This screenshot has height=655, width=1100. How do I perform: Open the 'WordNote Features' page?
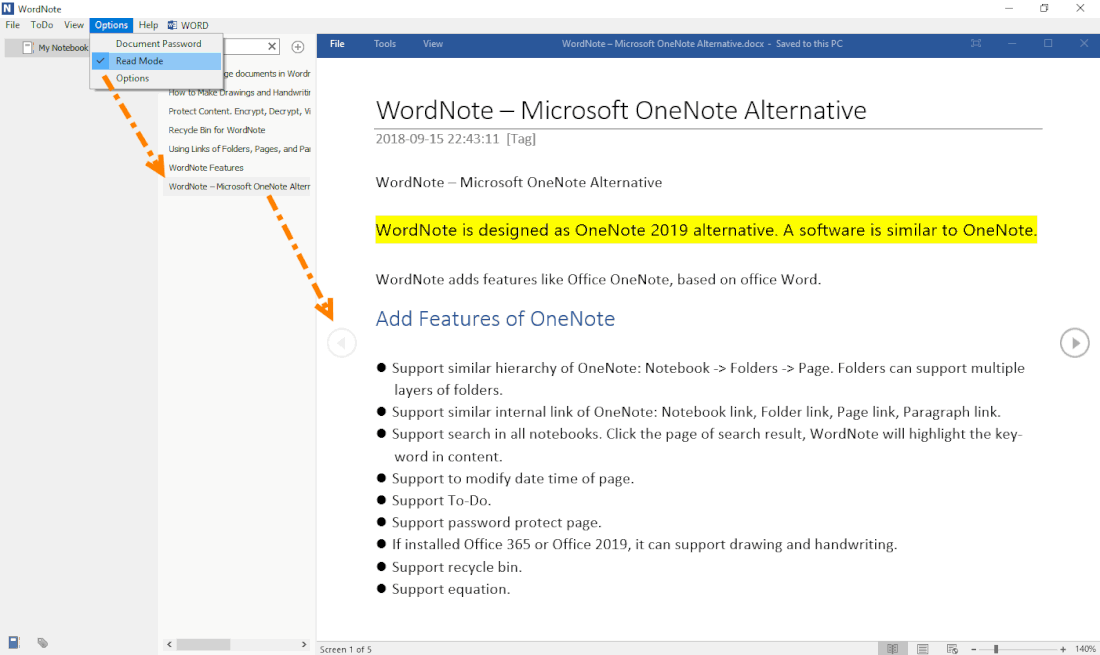206,168
